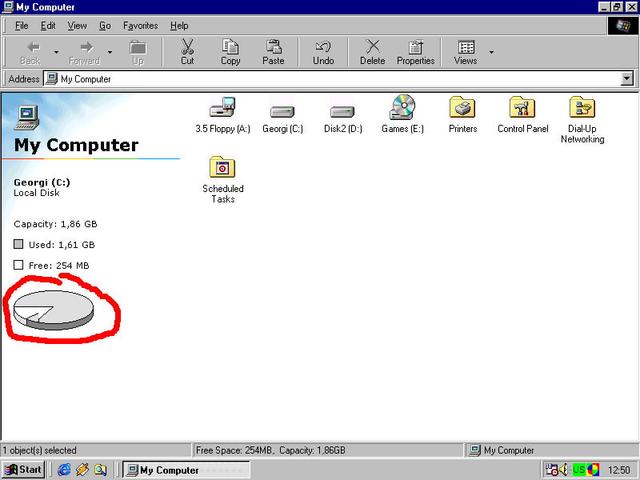This screenshot has height=480, width=640.
Task: Click the "Used: 1,61 GB" label
Action: (62, 244)
